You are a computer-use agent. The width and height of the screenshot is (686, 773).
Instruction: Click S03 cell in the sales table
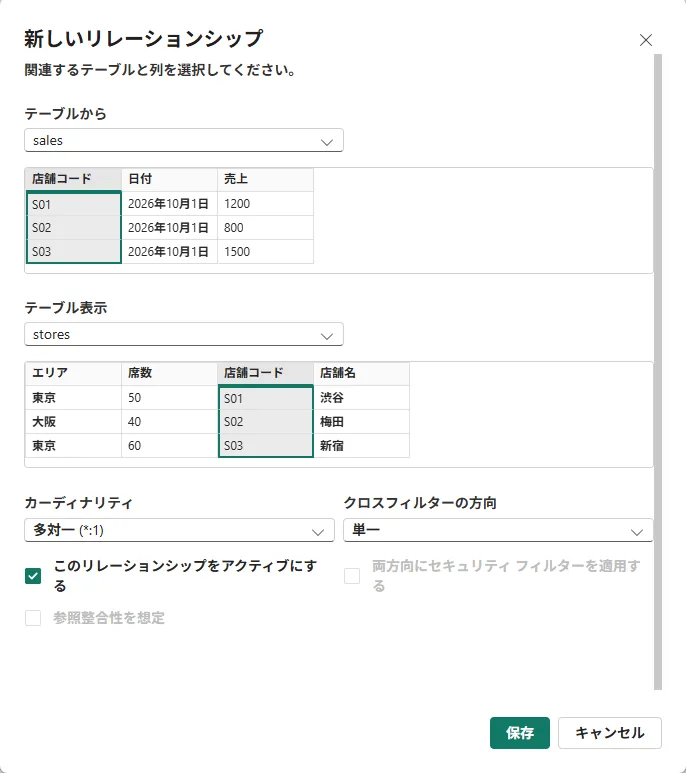pyautogui.click(x=73, y=252)
